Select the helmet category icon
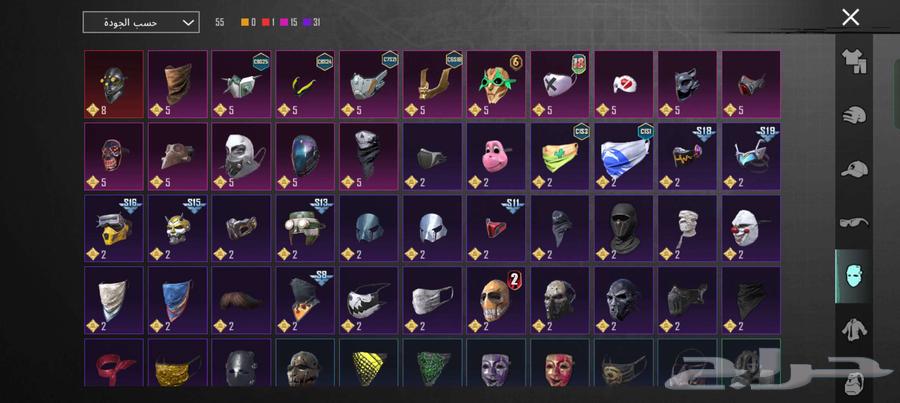This screenshot has width=900, height=403. click(854, 115)
